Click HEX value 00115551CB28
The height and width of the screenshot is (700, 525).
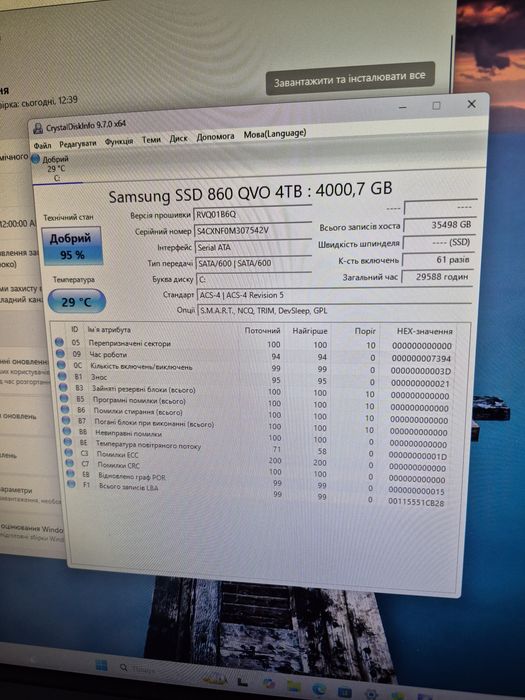[x=416, y=503]
